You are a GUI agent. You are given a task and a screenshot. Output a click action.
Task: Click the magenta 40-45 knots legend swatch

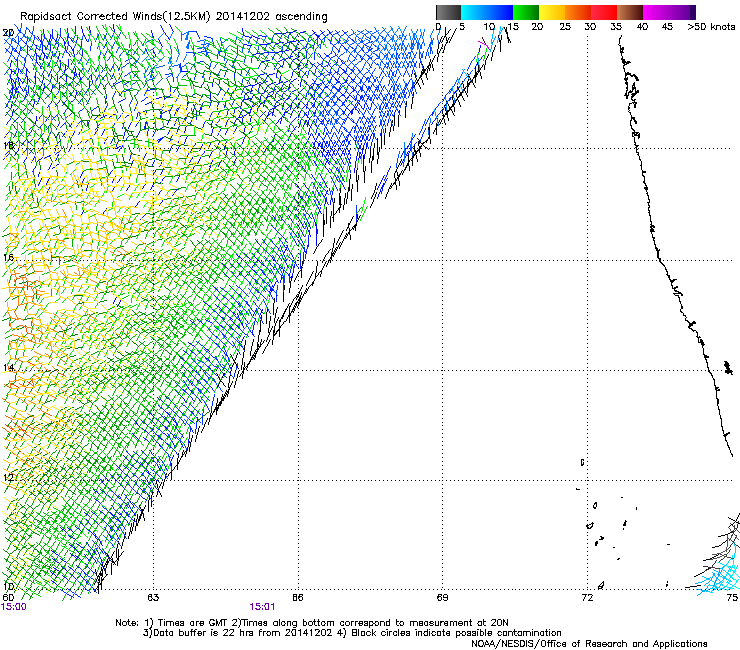click(656, 12)
